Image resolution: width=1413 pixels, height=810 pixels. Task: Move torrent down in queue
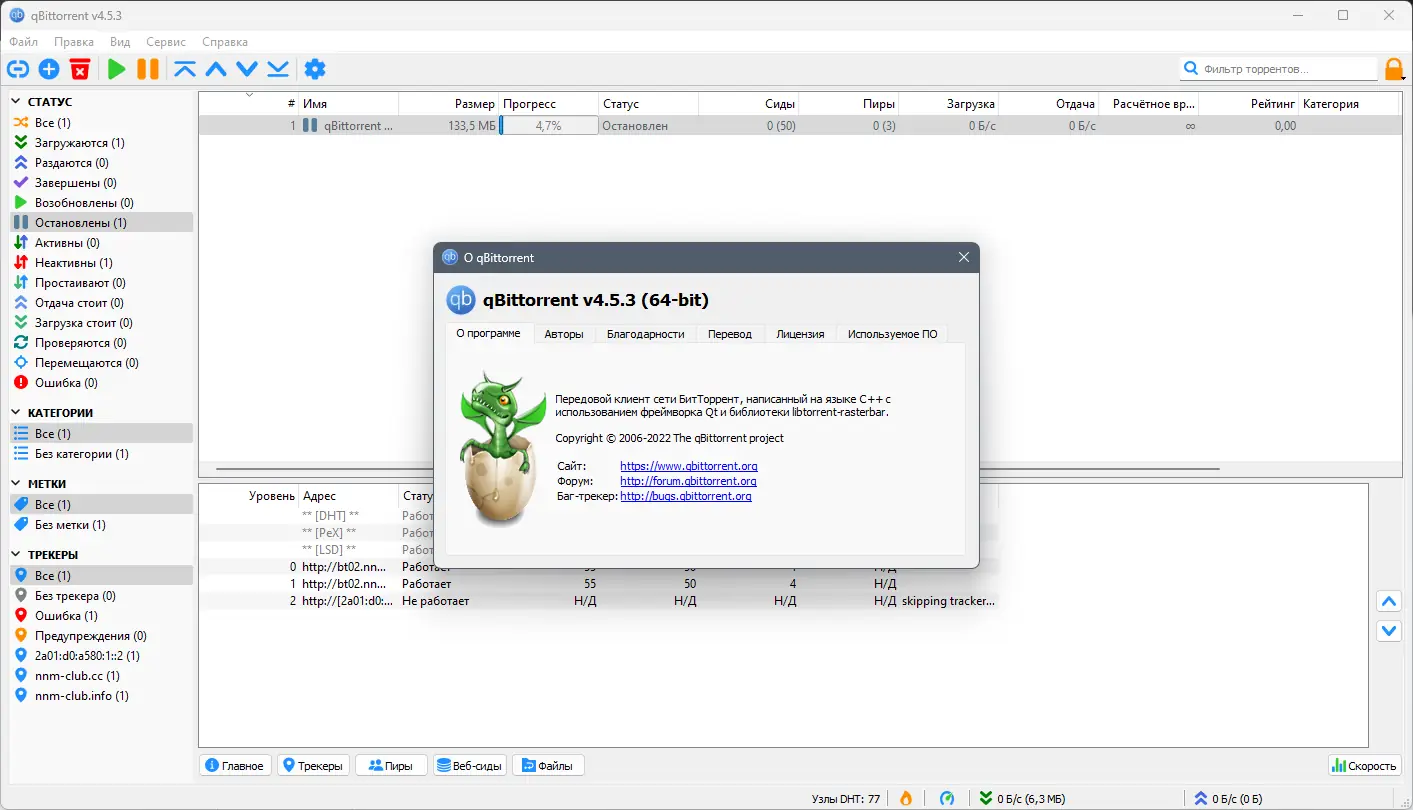[247, 69]
